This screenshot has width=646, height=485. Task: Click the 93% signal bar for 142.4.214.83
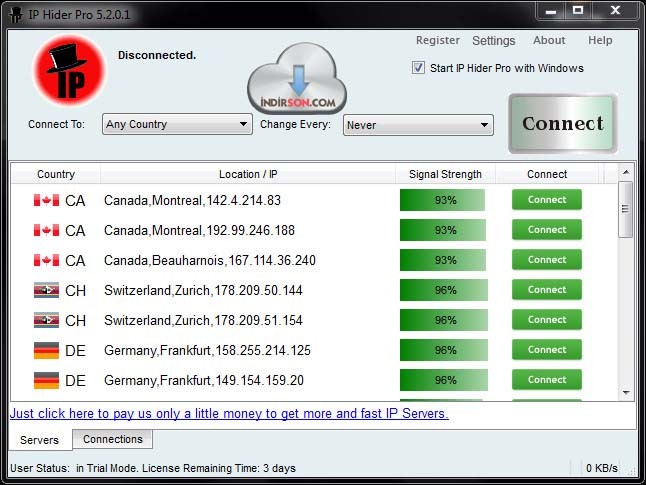coord(443,200)
